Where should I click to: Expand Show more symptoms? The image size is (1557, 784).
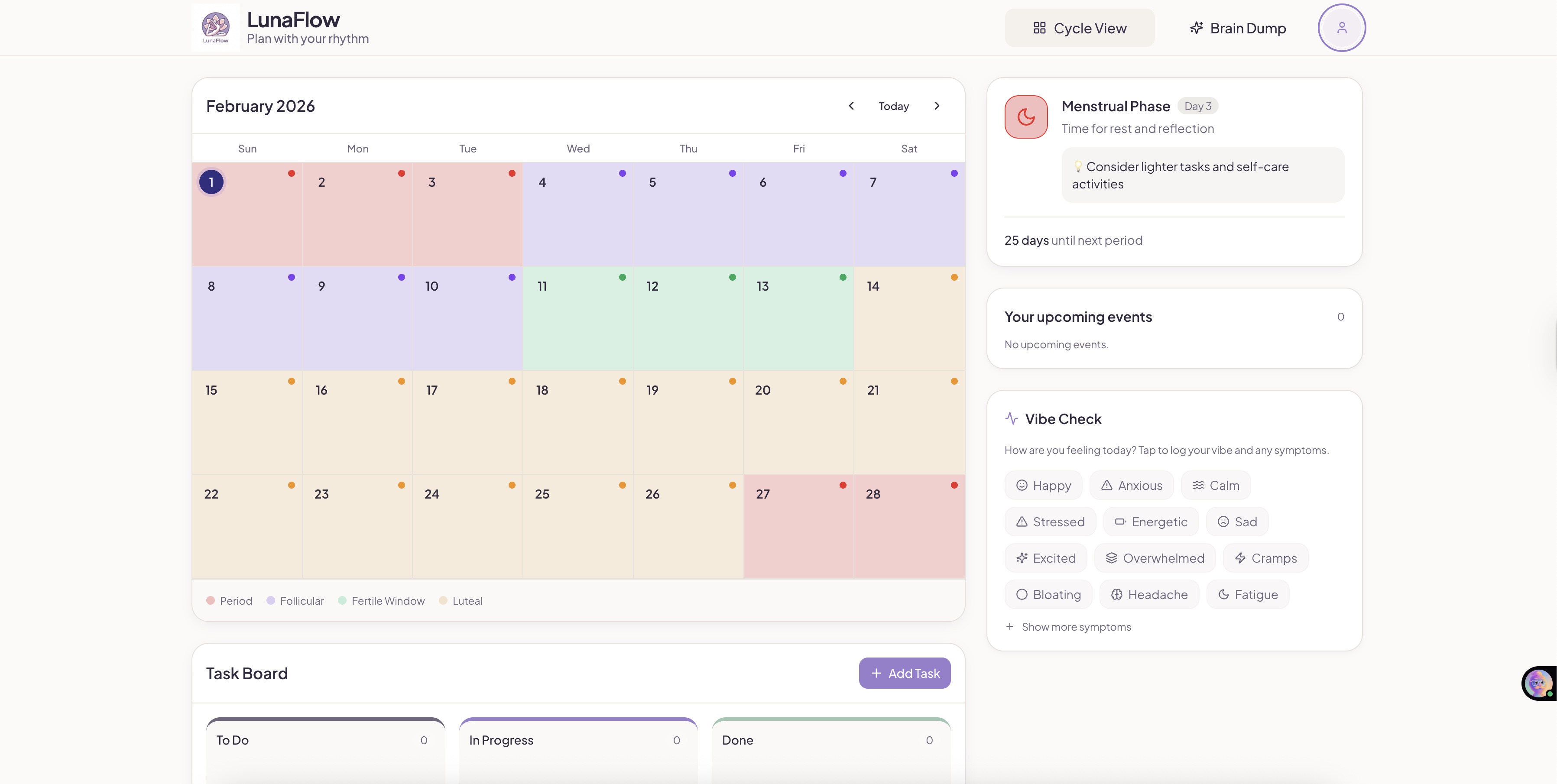[1068, 627]
